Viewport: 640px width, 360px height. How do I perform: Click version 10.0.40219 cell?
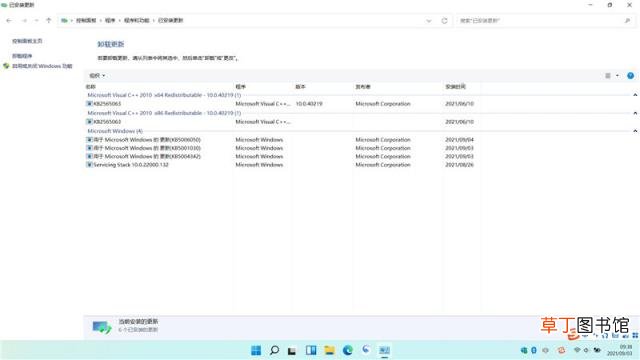[x=309, y=104]
